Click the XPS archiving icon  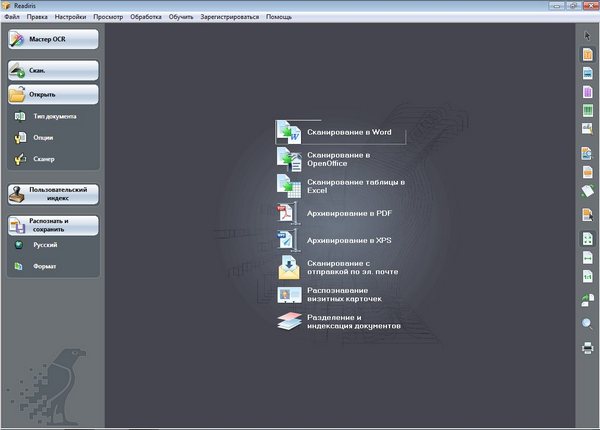(x=288, y=240)
